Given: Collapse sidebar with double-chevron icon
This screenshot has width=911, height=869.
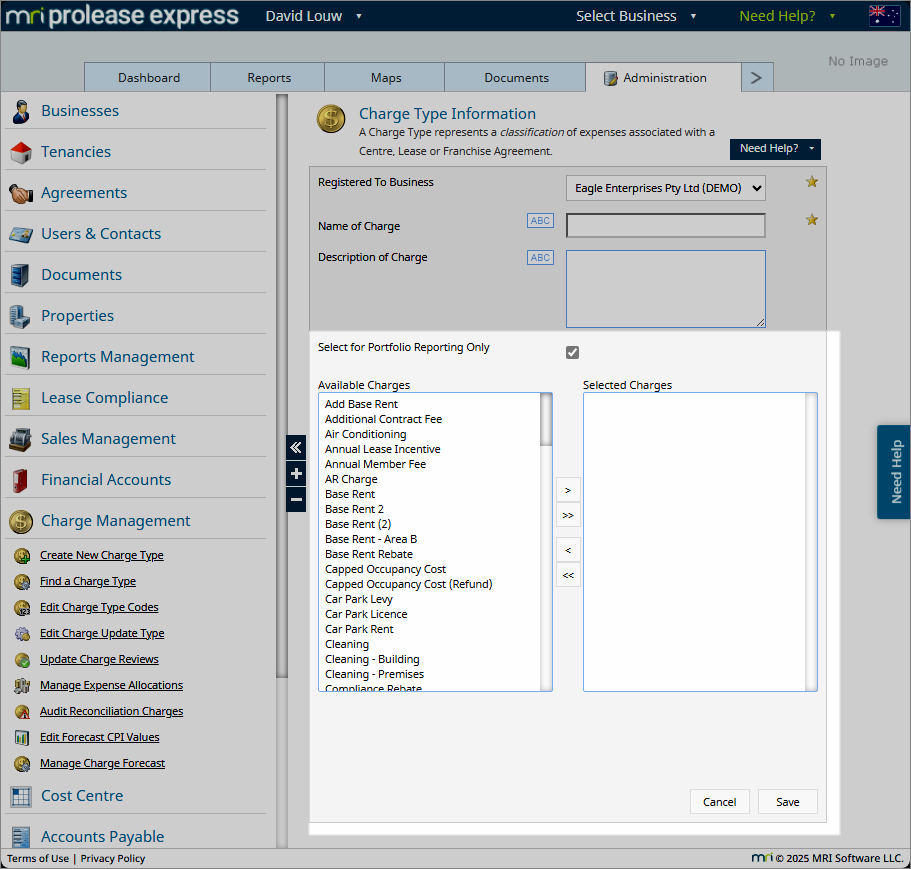Looking at the screenshot, I should pyautogui.click(x=296, y=447).
